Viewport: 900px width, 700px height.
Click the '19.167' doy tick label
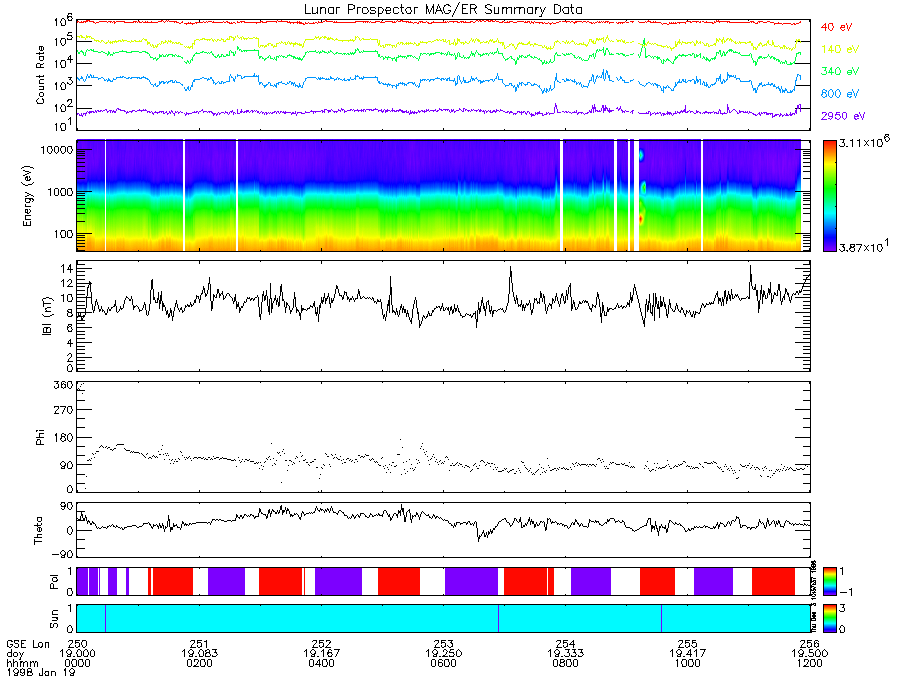[x=321, y=654]
